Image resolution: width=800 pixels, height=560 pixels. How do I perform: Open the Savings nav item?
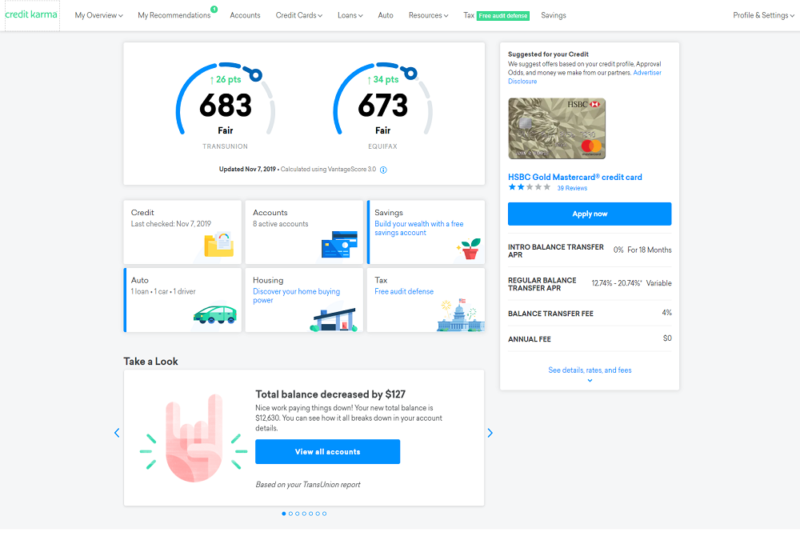point(554,15)
